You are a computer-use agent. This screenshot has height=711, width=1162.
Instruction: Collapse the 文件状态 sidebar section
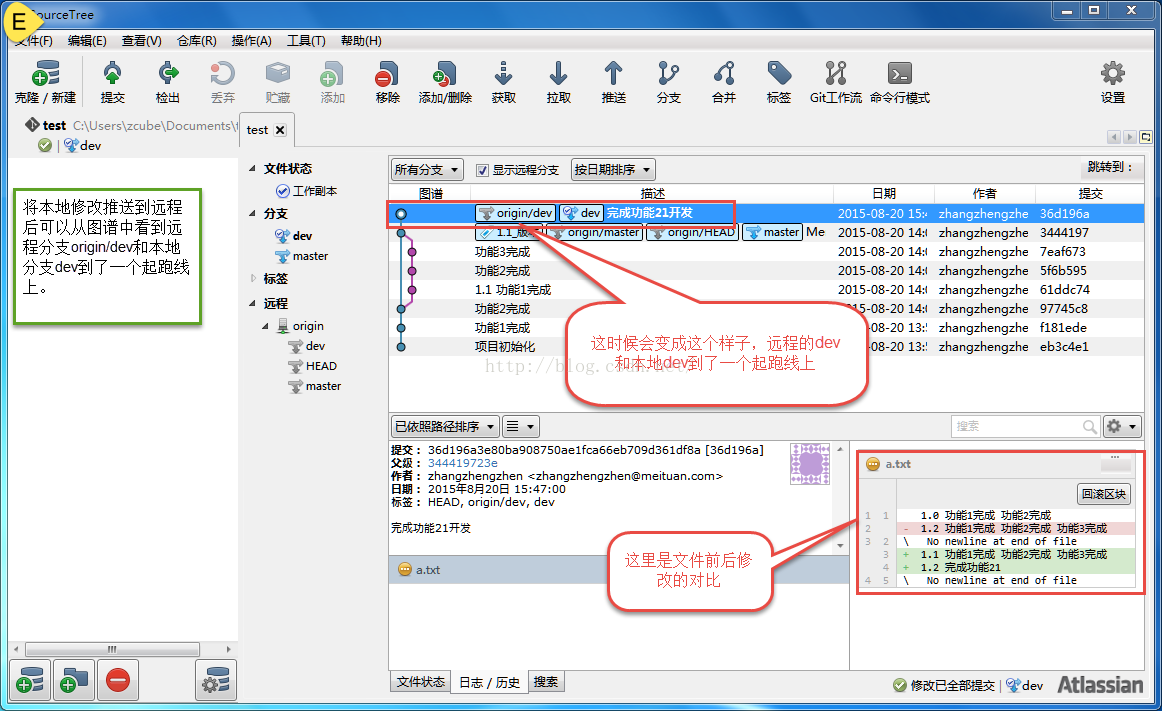click(x=252, y=169)
